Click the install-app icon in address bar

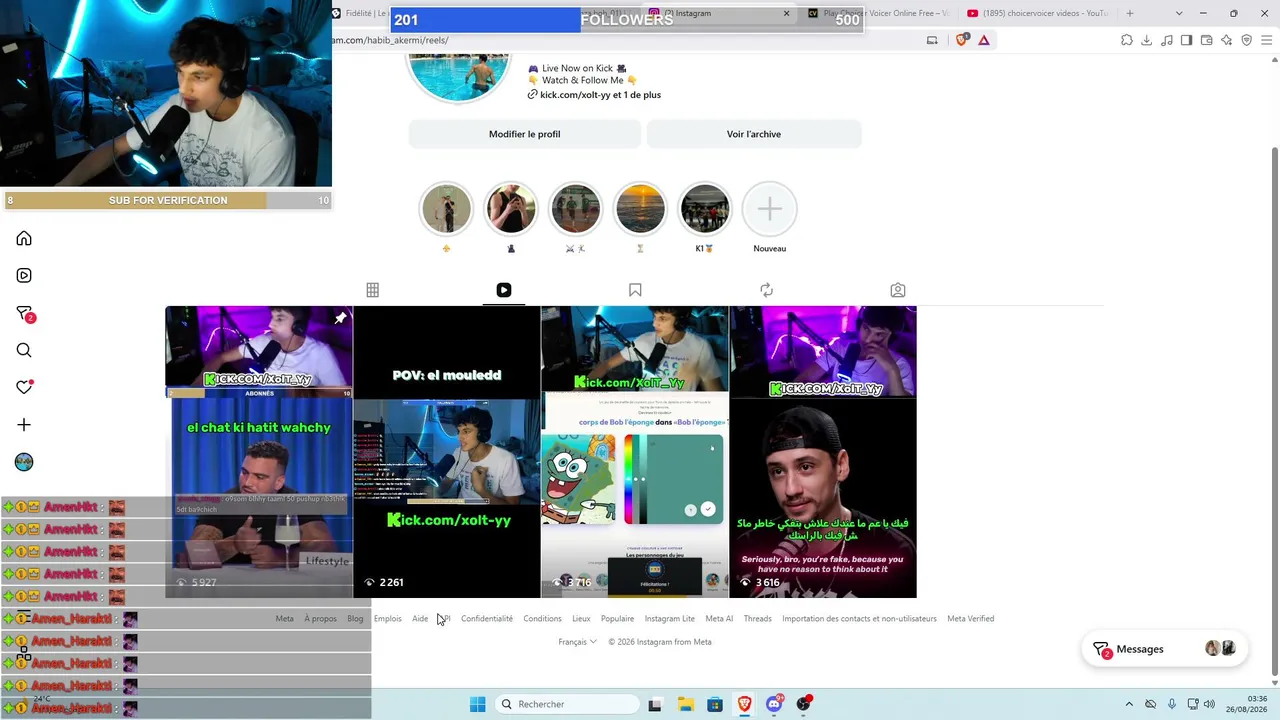click(x=932, y=40)
